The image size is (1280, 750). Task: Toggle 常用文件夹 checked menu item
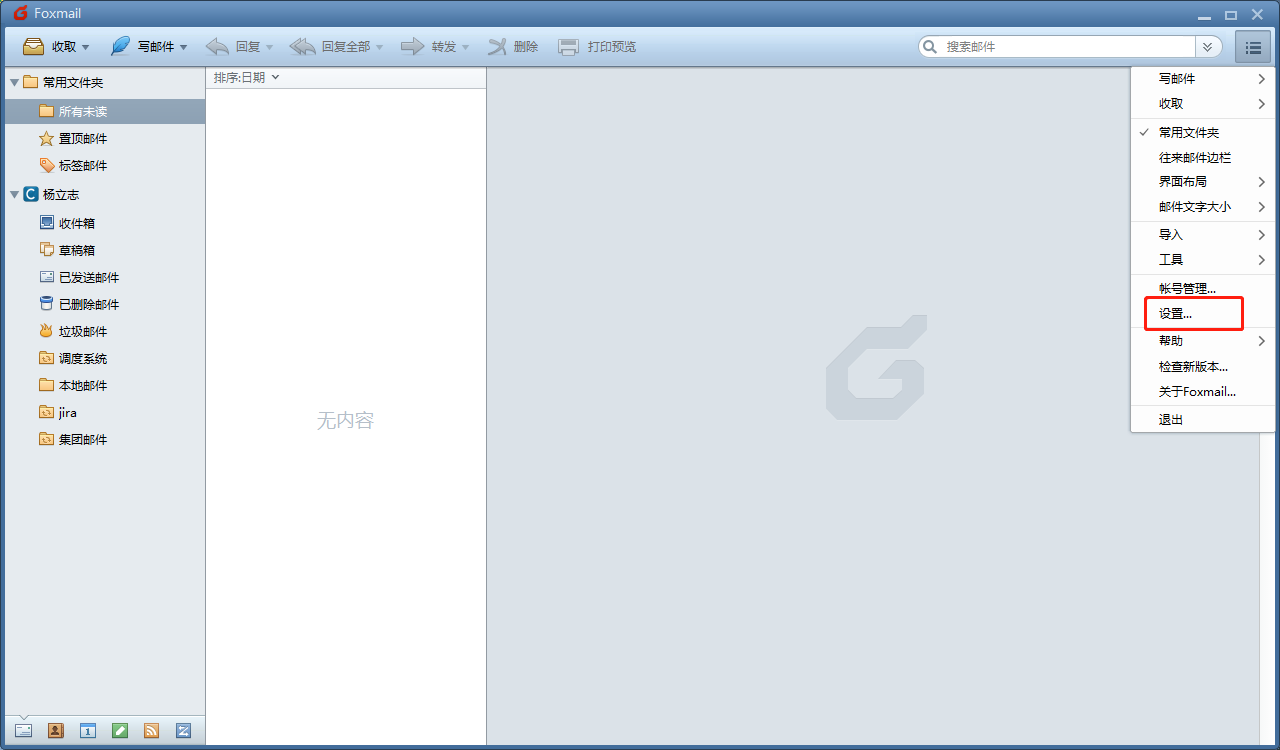point(1203,132)
